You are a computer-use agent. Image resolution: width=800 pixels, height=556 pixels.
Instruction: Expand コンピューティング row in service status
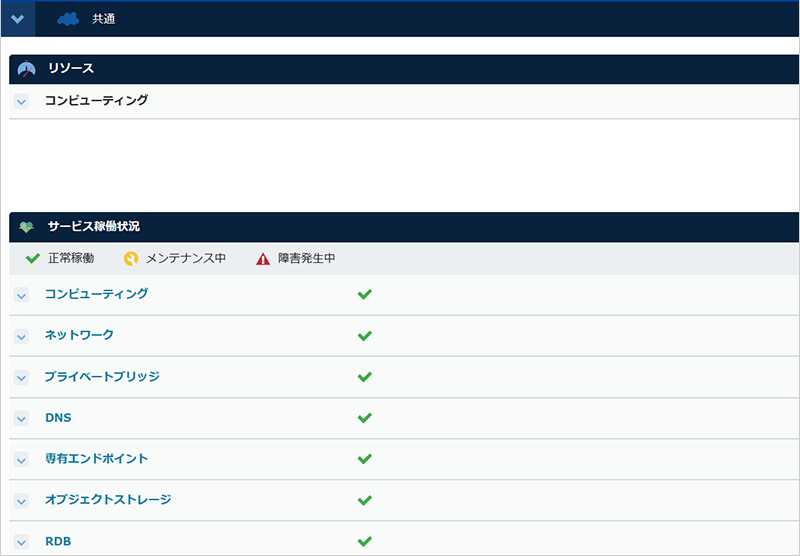tap(21, 295)
